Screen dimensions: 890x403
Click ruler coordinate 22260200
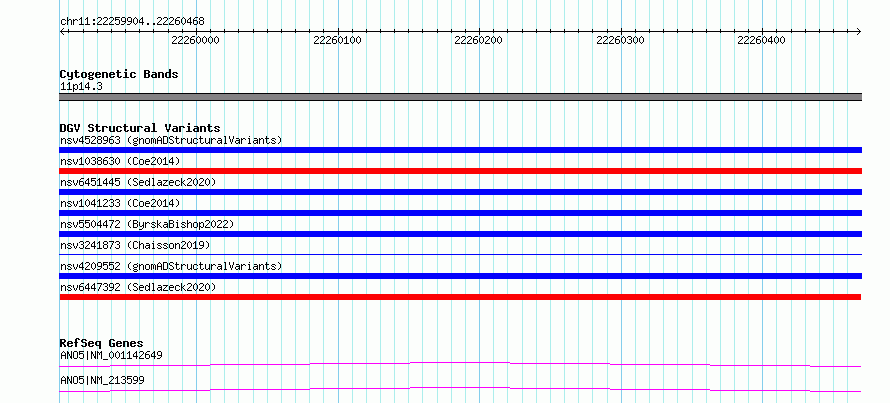pos(478,41)
